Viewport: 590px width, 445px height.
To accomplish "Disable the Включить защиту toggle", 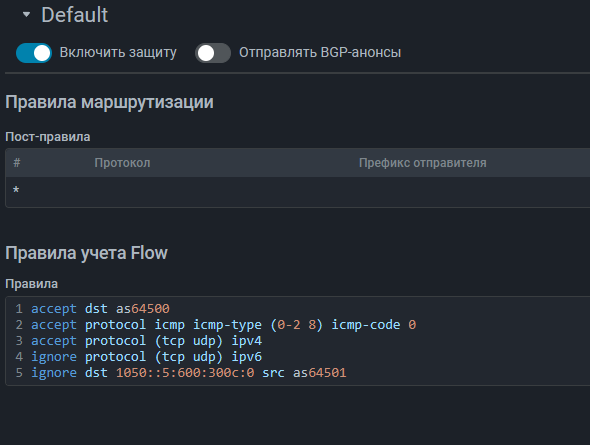I will 34,53.
